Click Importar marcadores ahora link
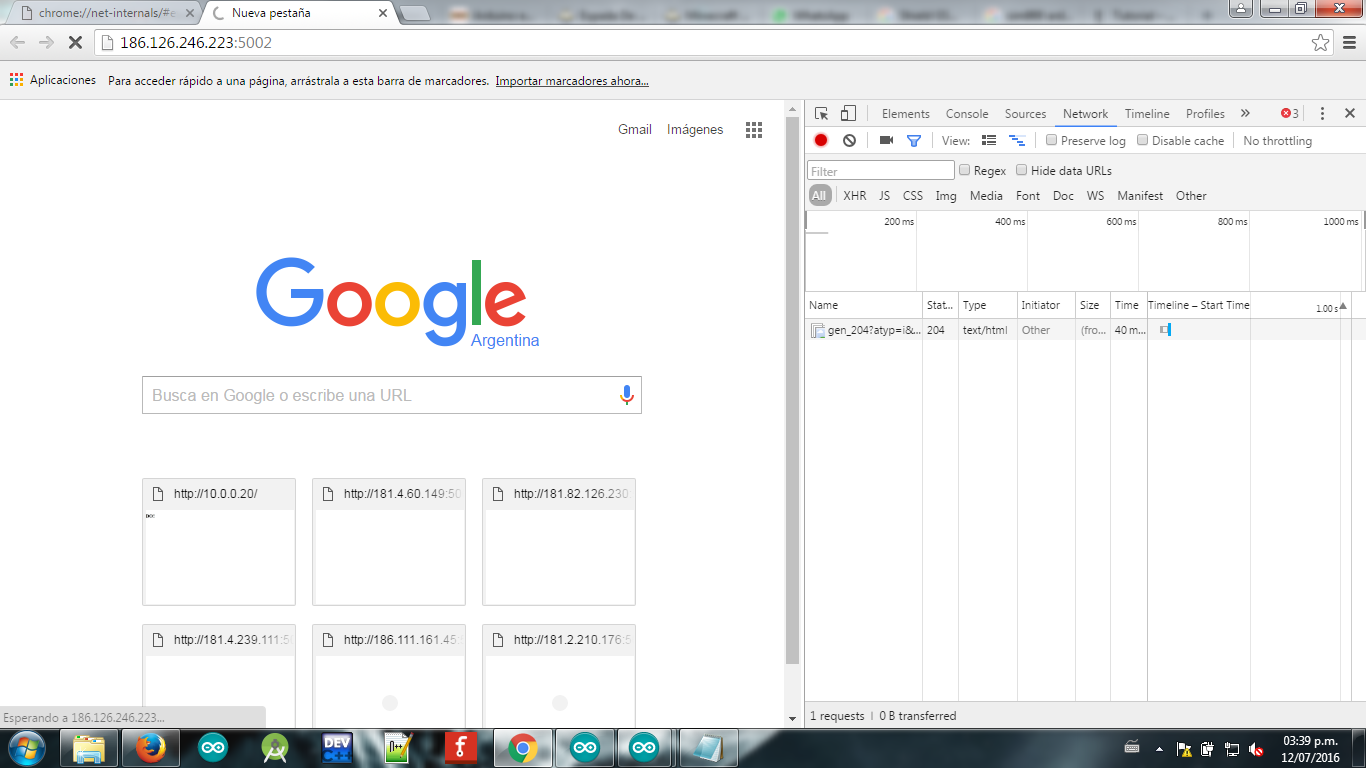The width and height of the screenshot is (1366, 768). coord(572,81)
